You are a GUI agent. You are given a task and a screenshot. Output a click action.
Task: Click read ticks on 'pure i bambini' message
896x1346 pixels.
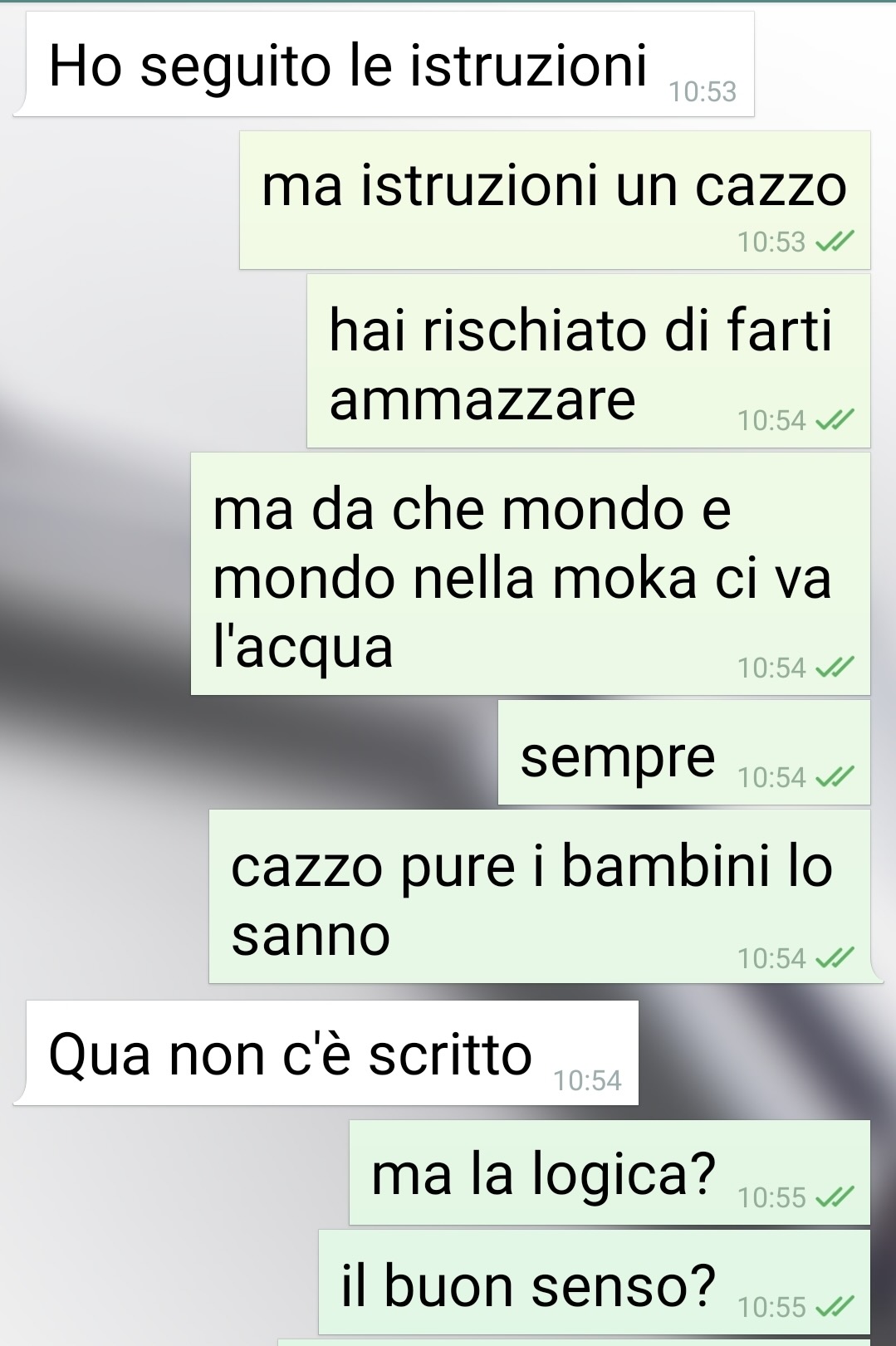835,958
